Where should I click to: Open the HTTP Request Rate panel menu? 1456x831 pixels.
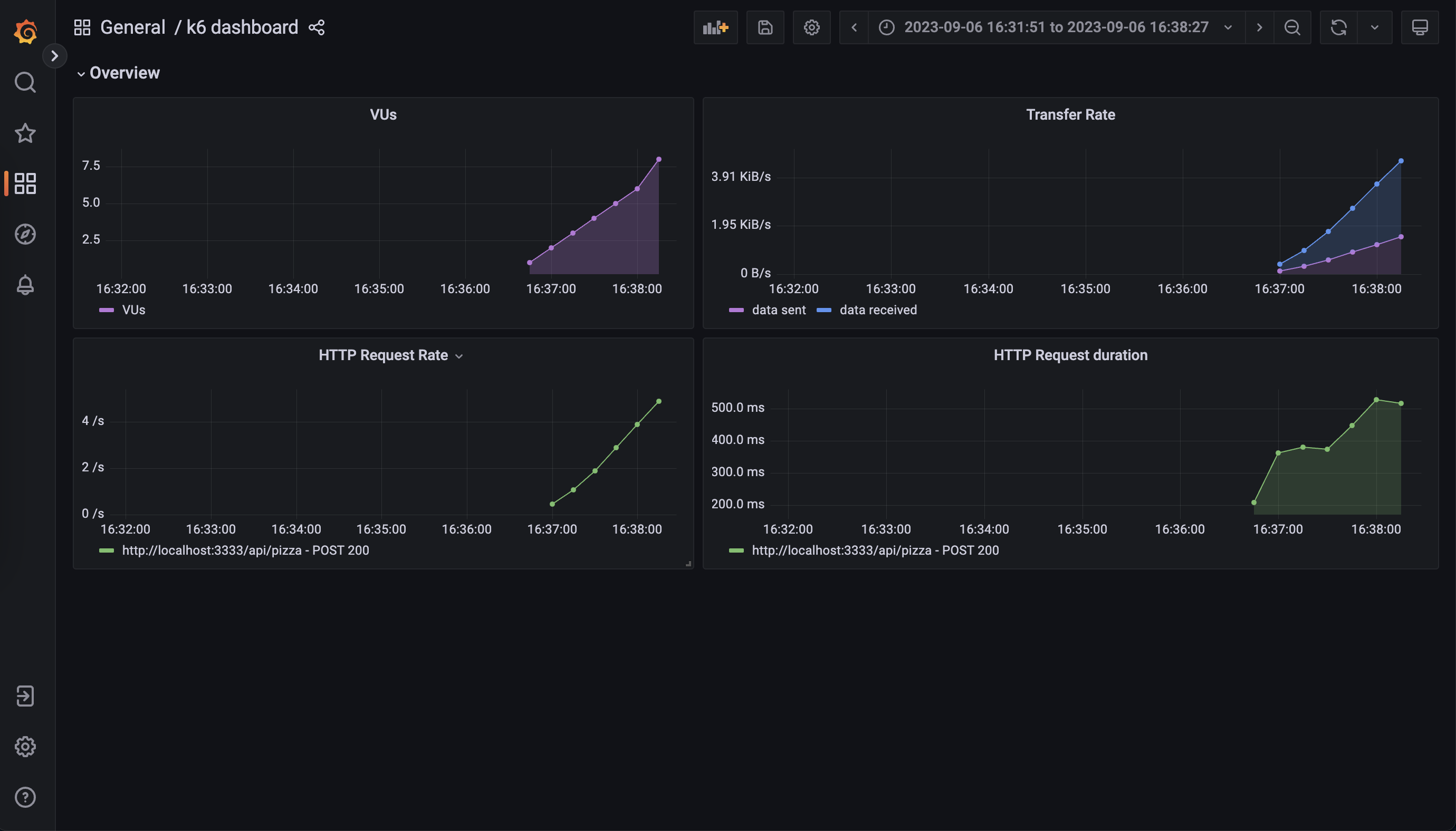click(x=459, y=356)
